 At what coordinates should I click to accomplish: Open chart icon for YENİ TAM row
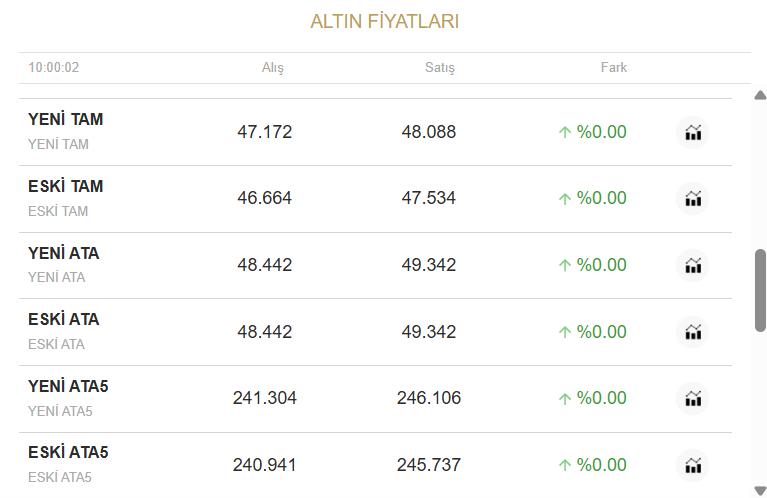(693, 132)
